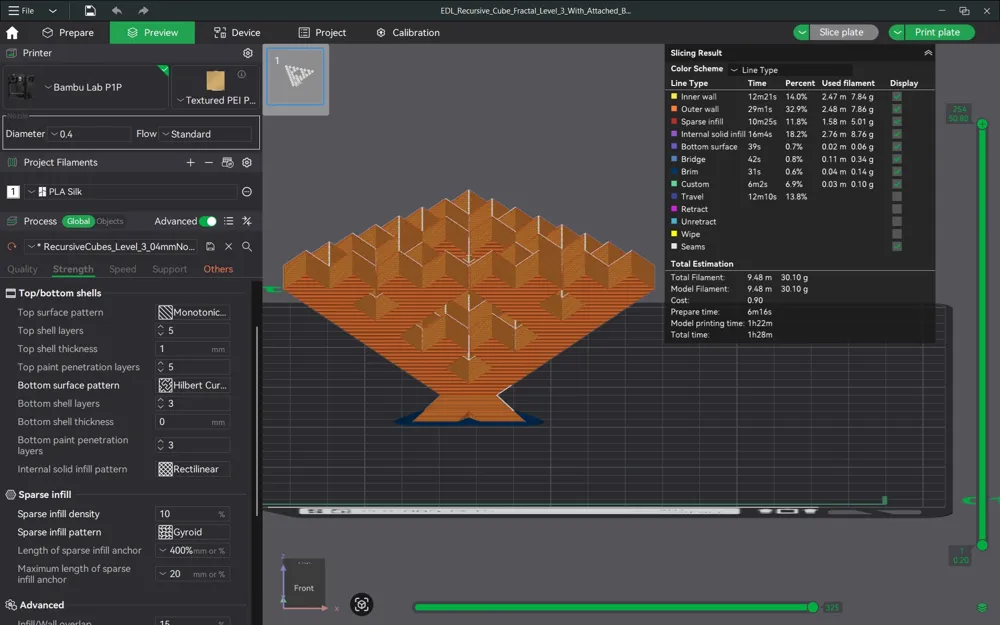Screen dimensions: 1000x625
Task: Toggle display of Outer wall lines
Action: pyautogui.click(x=897, y=109)
